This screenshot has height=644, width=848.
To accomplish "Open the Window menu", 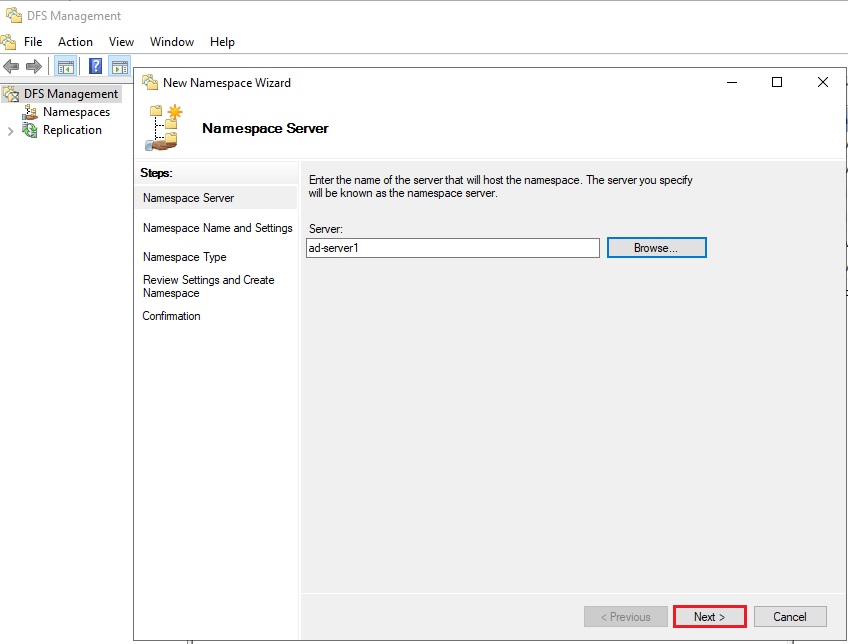I will pos(171,42).
